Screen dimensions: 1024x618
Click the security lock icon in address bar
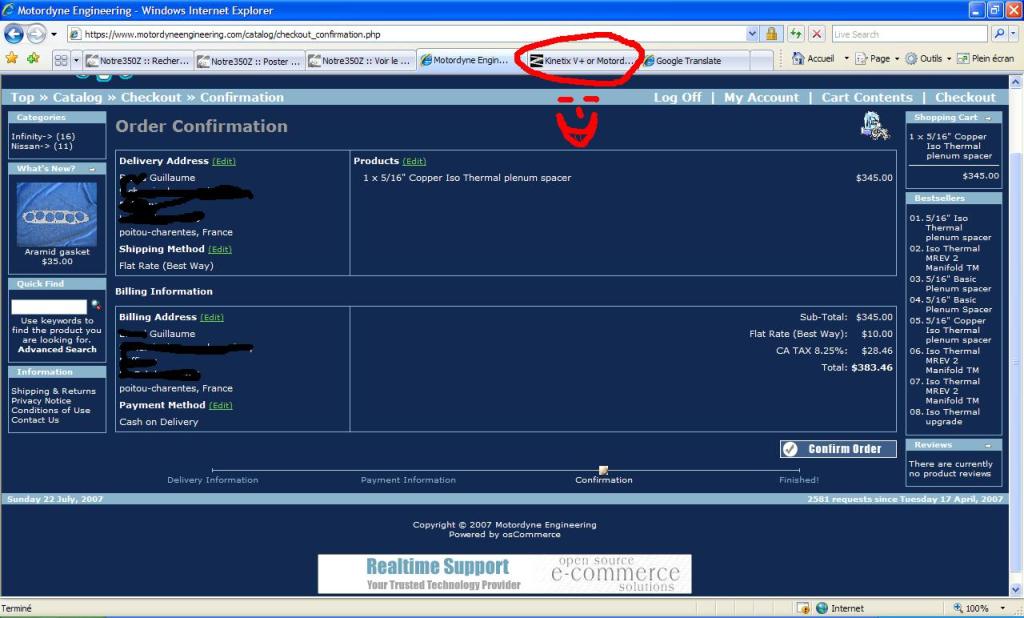pos(772,34)
